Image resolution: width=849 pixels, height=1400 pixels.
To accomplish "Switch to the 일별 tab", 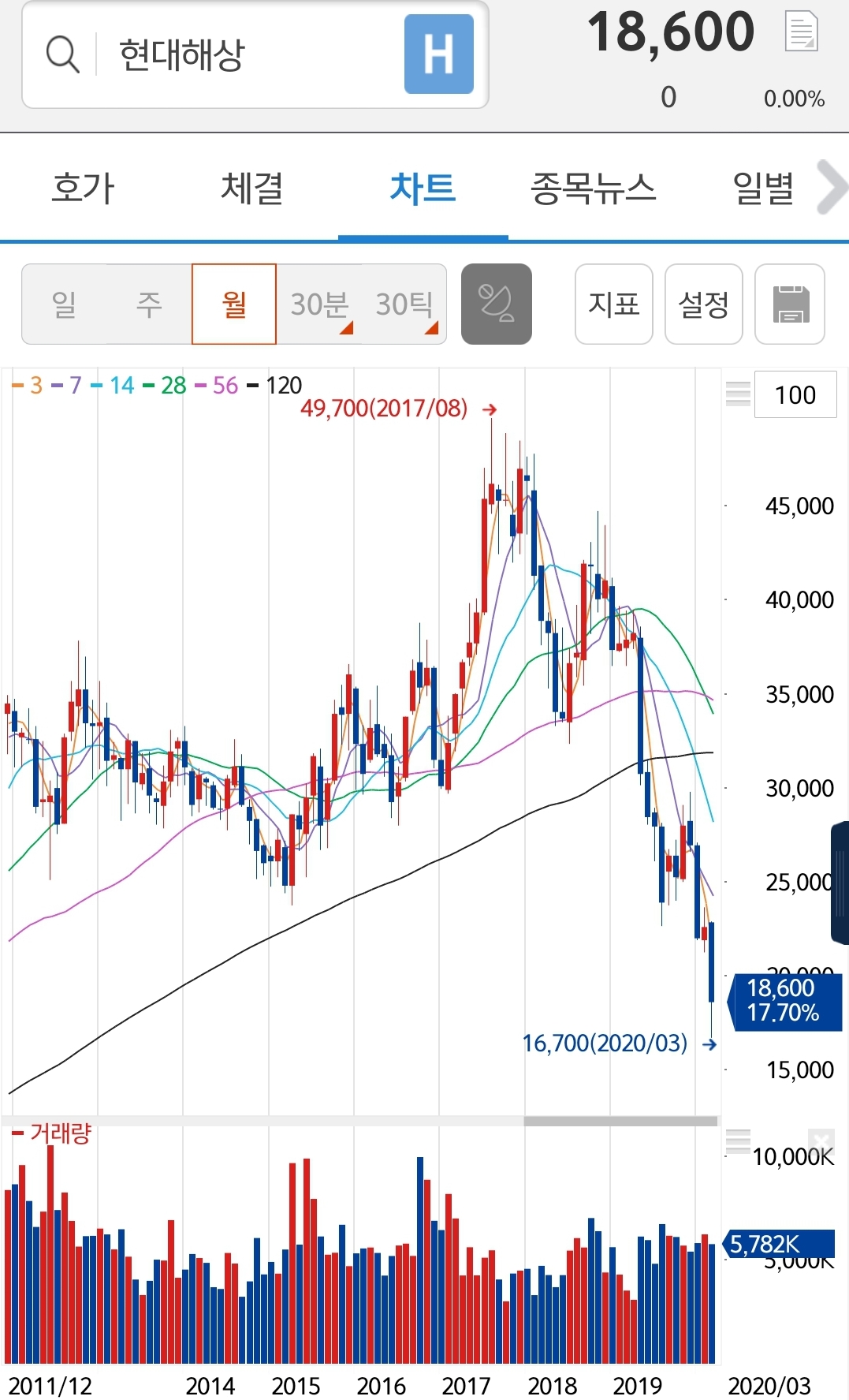I will (763, 189).
